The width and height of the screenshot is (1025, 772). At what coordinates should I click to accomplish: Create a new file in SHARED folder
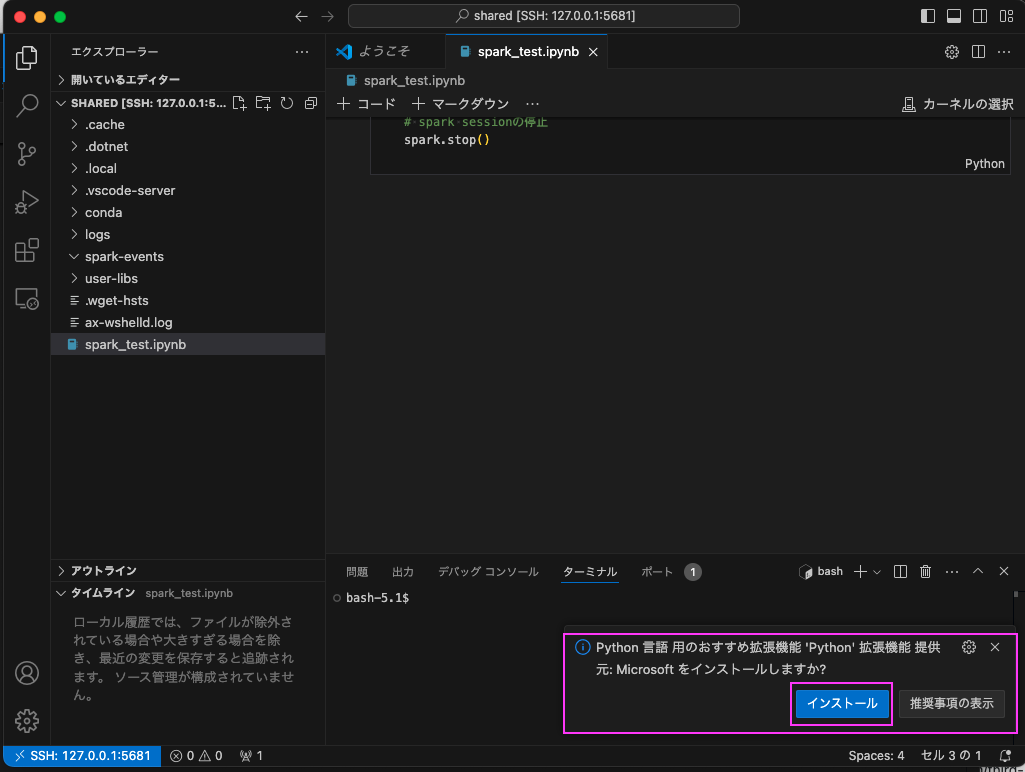click(239, 103)
